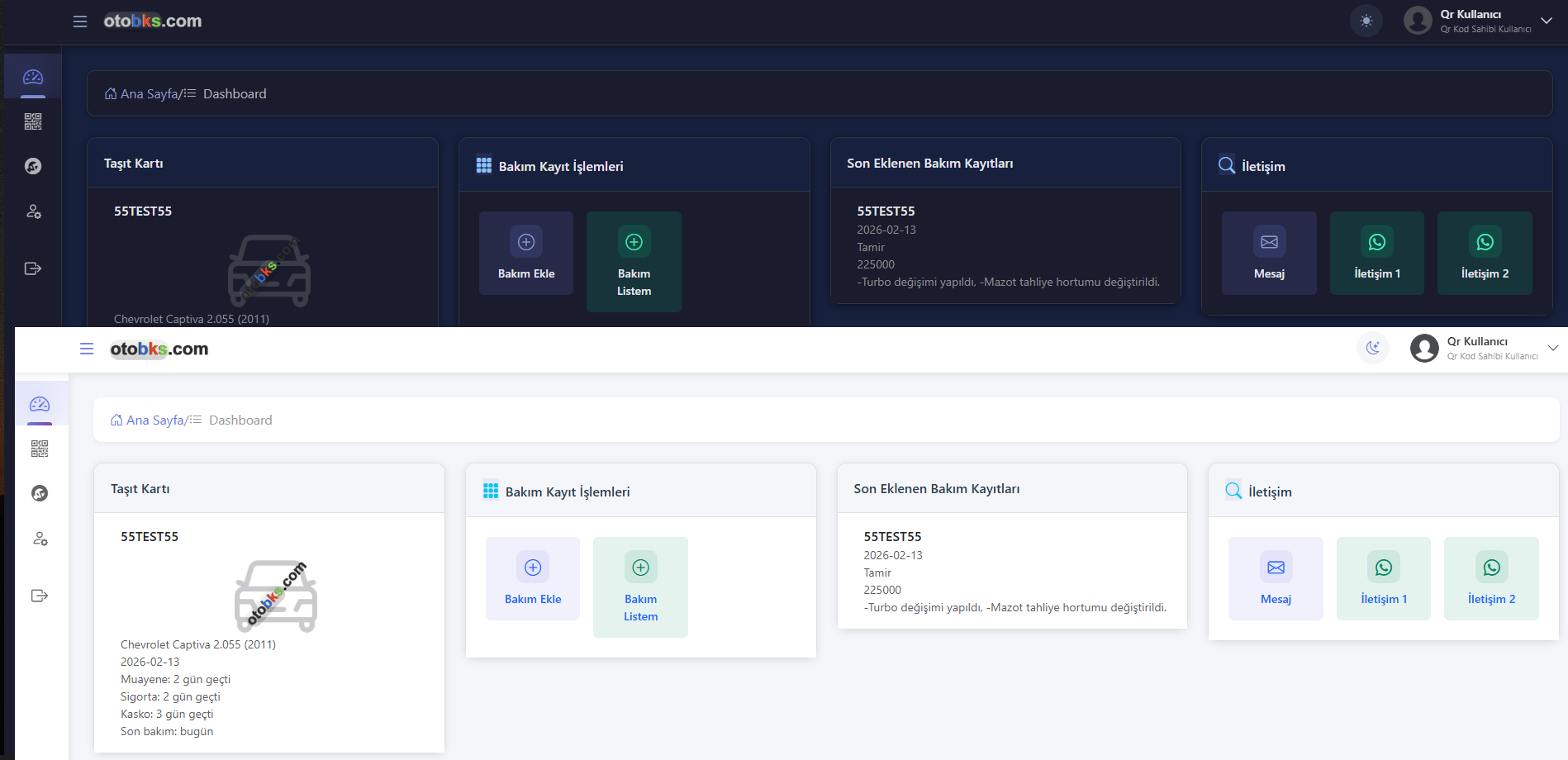
Task: Toggle the sidebar with the hamburger menu
Action: [x=87, y=349]
